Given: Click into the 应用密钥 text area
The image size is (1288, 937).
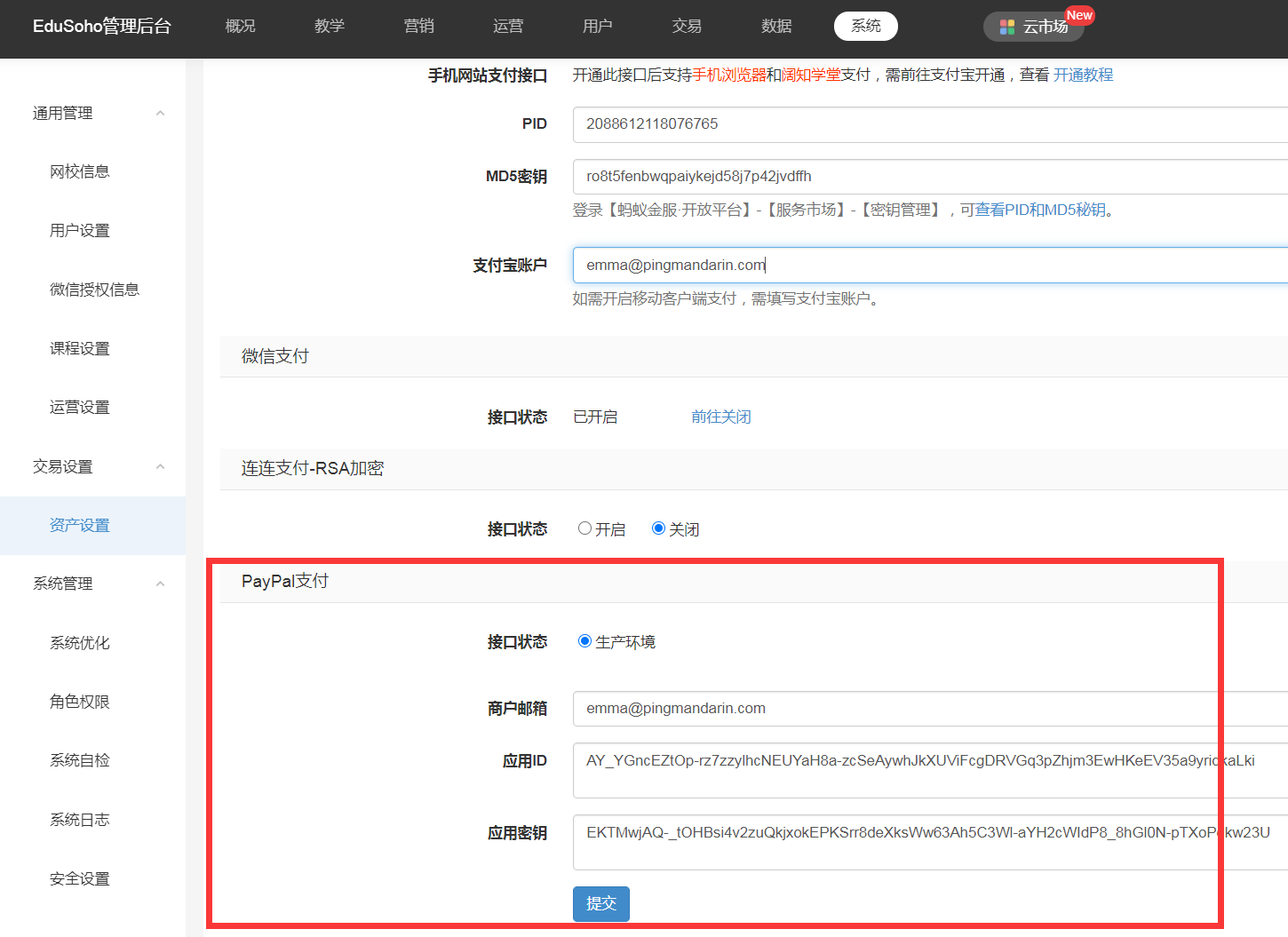Looking at the screenshot, I should [x=930, y=842].
